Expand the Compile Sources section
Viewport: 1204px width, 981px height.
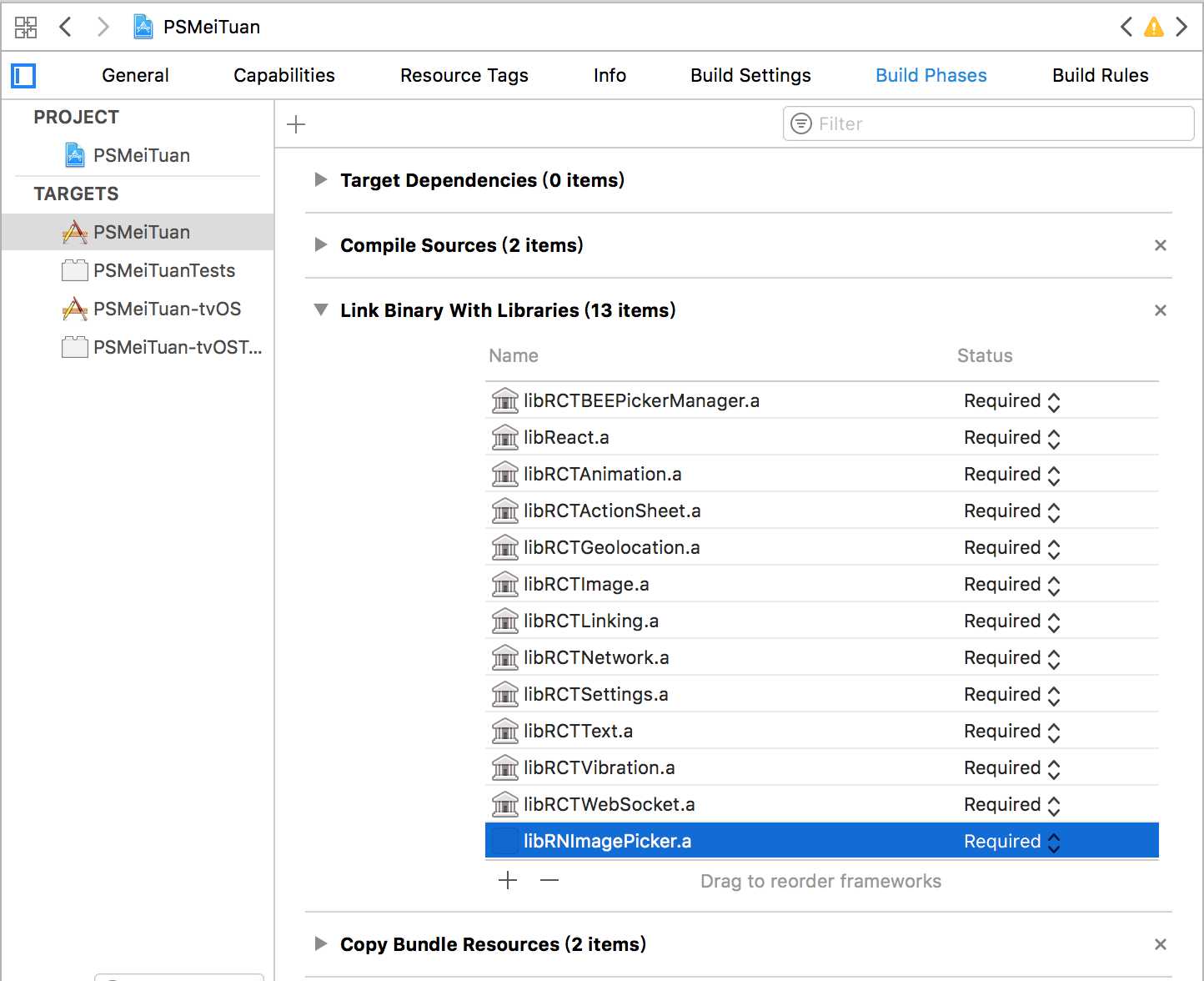click(x=320, y=245)
